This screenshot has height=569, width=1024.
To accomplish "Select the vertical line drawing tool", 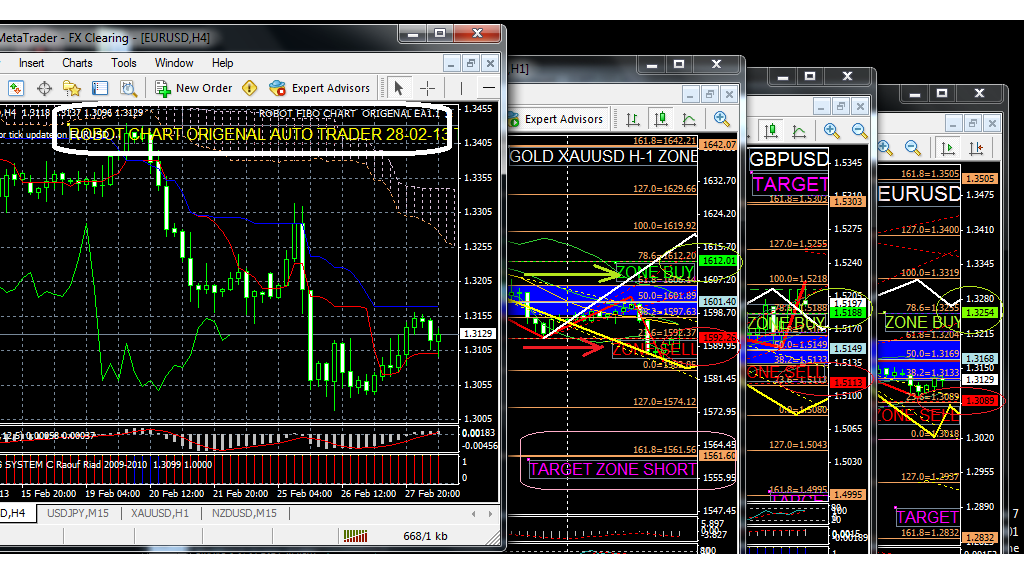I will click(461, 88).
